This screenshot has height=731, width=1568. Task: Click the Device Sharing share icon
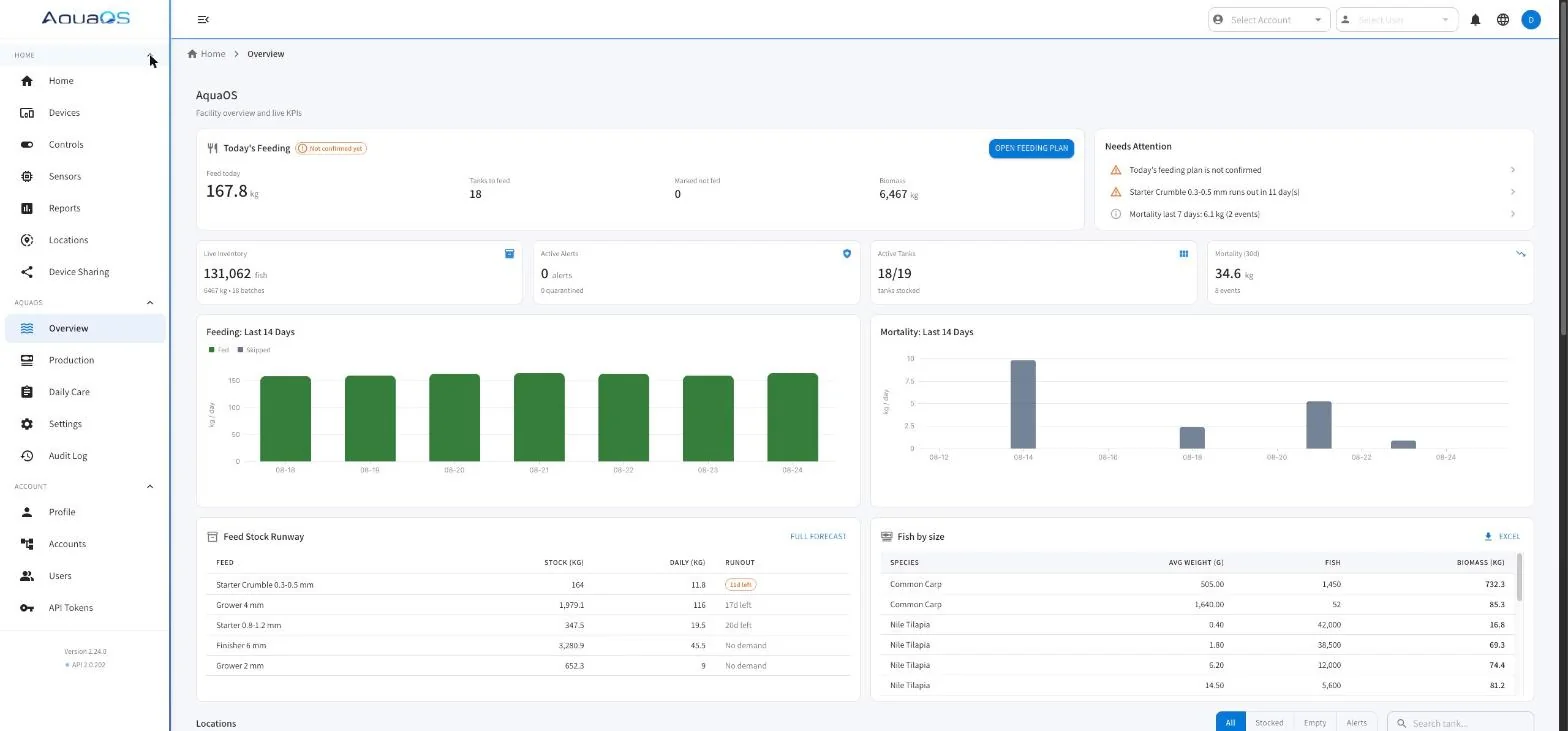[27, 272]
